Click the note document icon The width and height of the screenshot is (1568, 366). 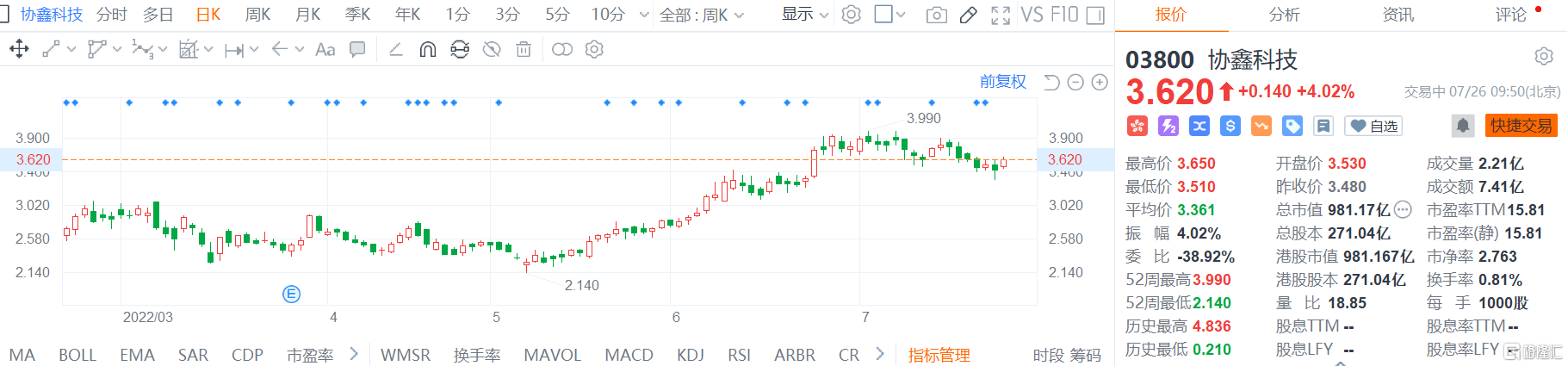pyautogui.click(x=1323, y=126)
